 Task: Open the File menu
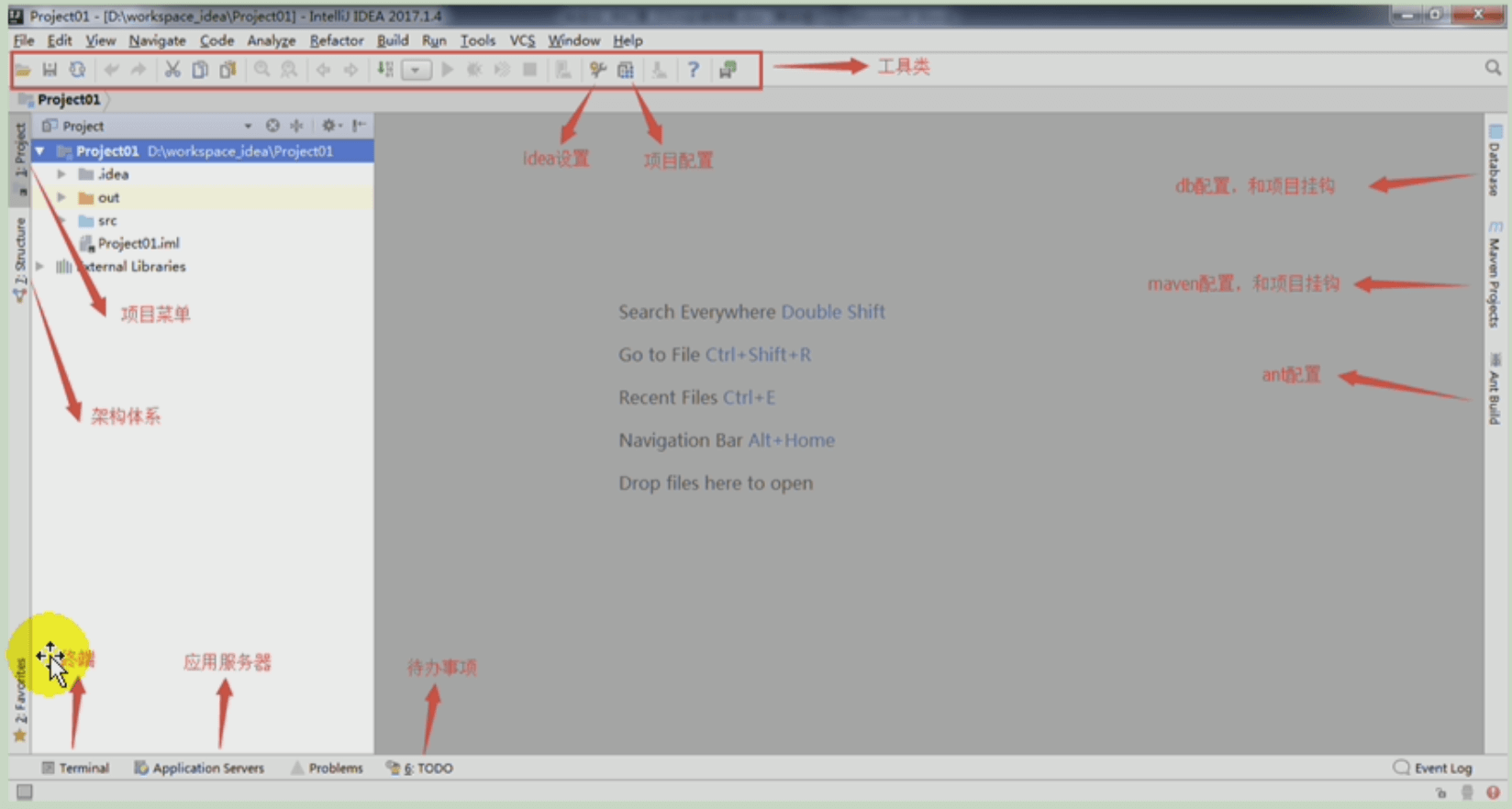coord(23,40)
